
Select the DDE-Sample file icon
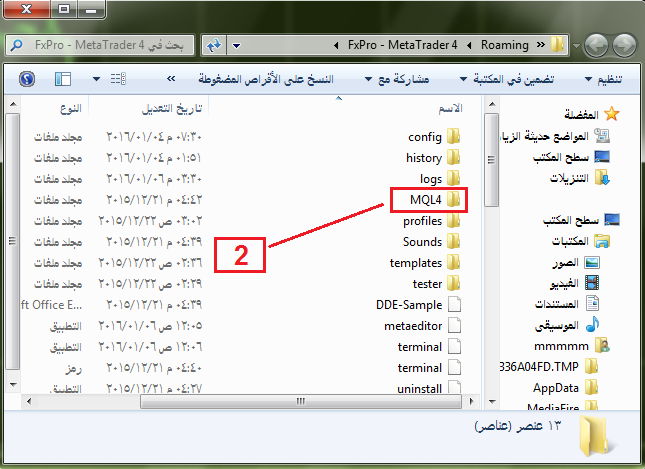454,304
